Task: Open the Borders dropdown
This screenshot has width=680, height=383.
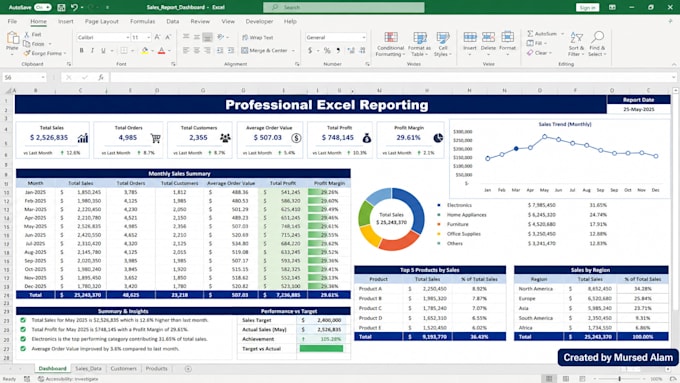Action: click(132, 51)
